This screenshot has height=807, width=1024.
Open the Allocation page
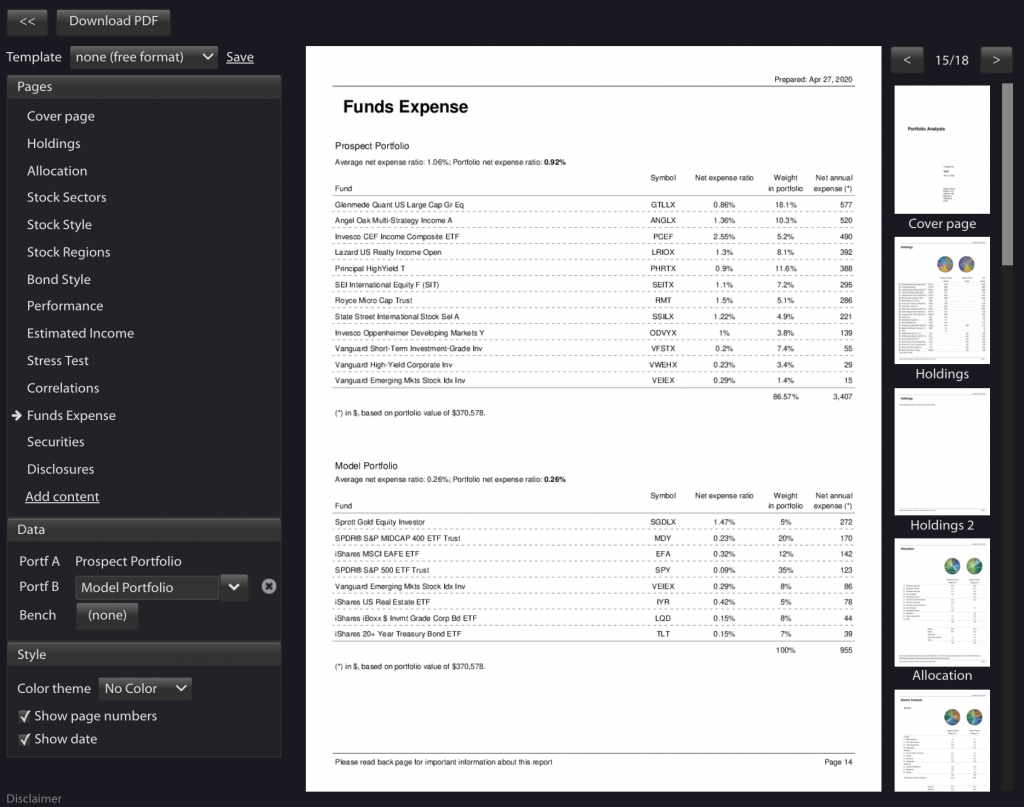click(57, 171)
